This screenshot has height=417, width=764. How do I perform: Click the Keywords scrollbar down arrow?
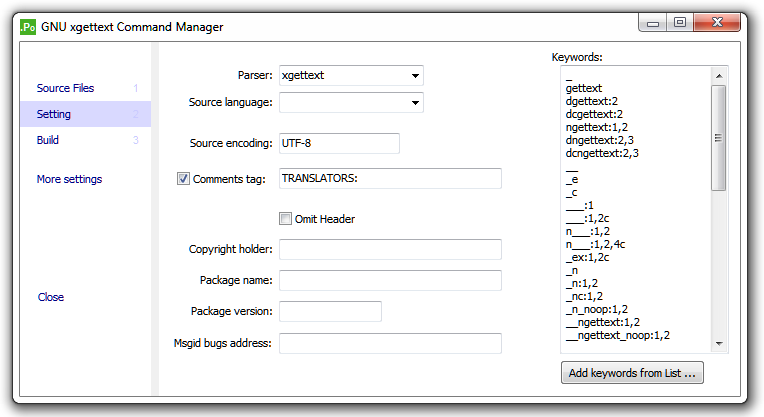click(719, 343)
